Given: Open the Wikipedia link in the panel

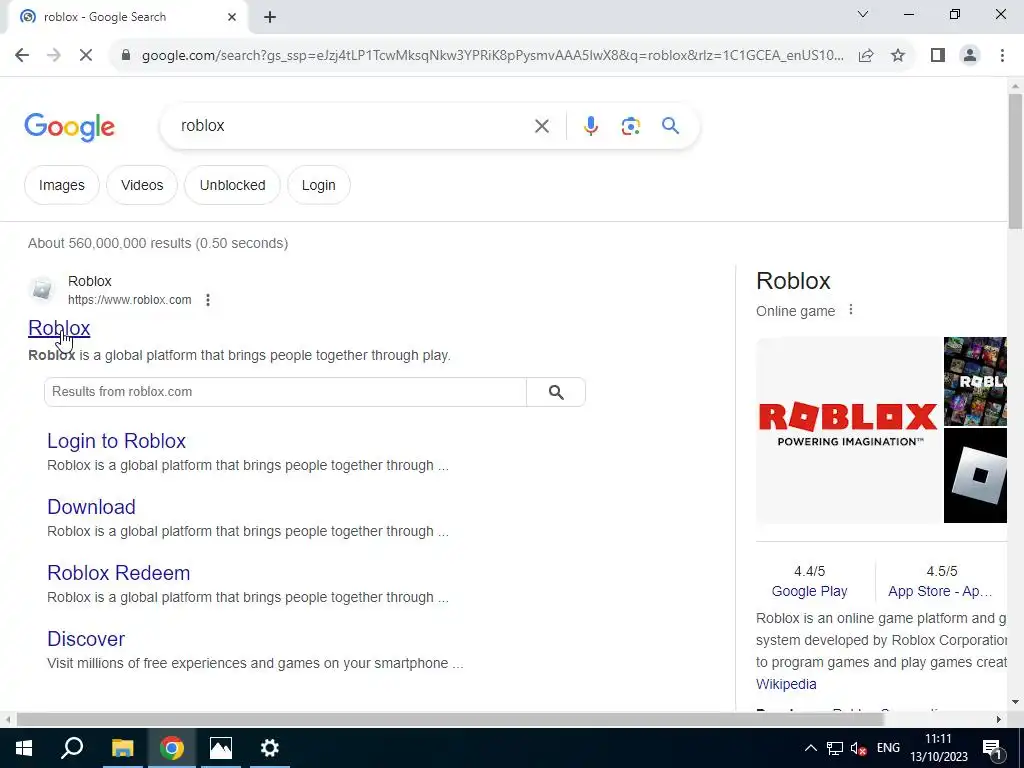Looking at the screenshot, I should 786,684.
